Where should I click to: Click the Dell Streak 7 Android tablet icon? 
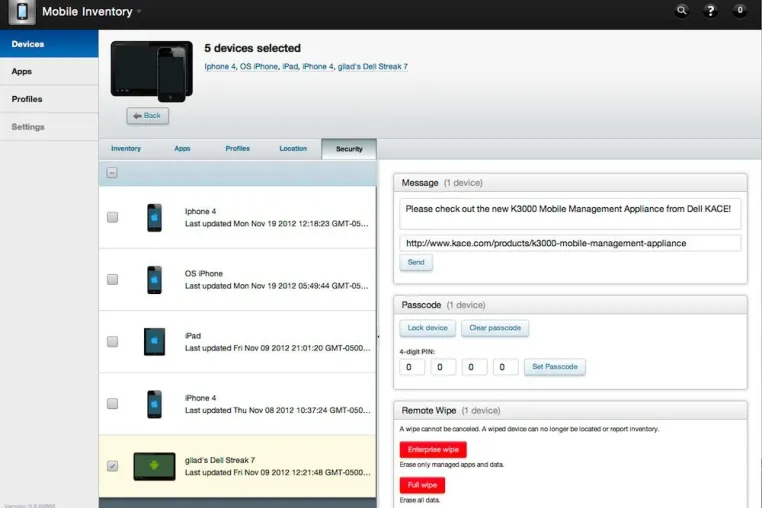click(155, 466)
